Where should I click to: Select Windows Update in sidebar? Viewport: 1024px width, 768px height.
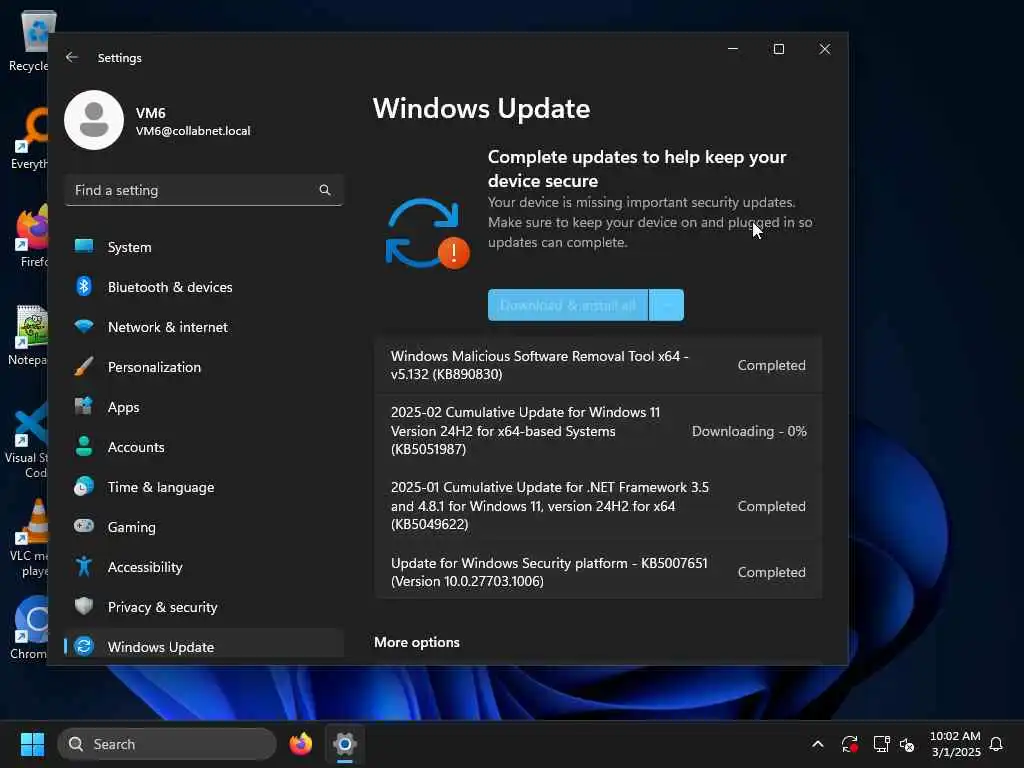point(204,644)
